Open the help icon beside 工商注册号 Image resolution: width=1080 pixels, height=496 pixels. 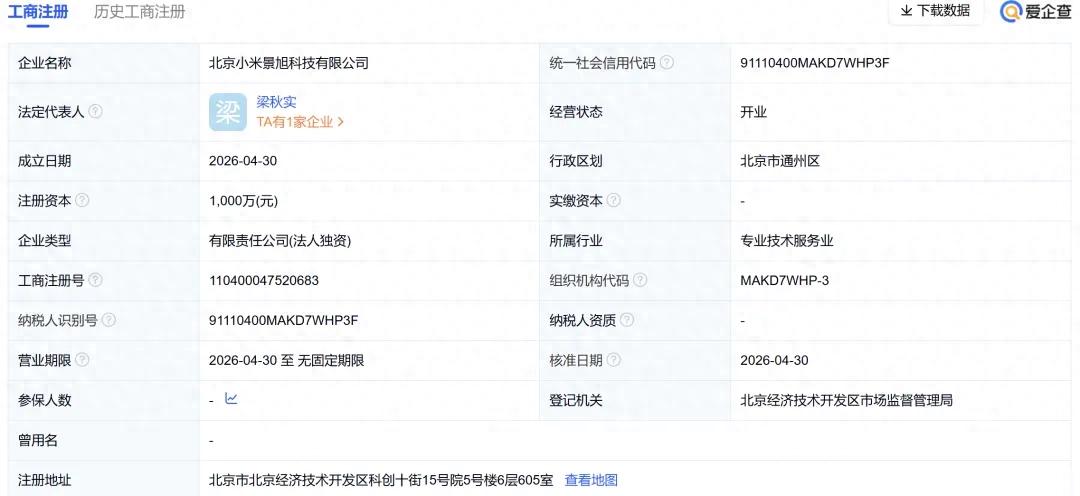tap(96, 280)
